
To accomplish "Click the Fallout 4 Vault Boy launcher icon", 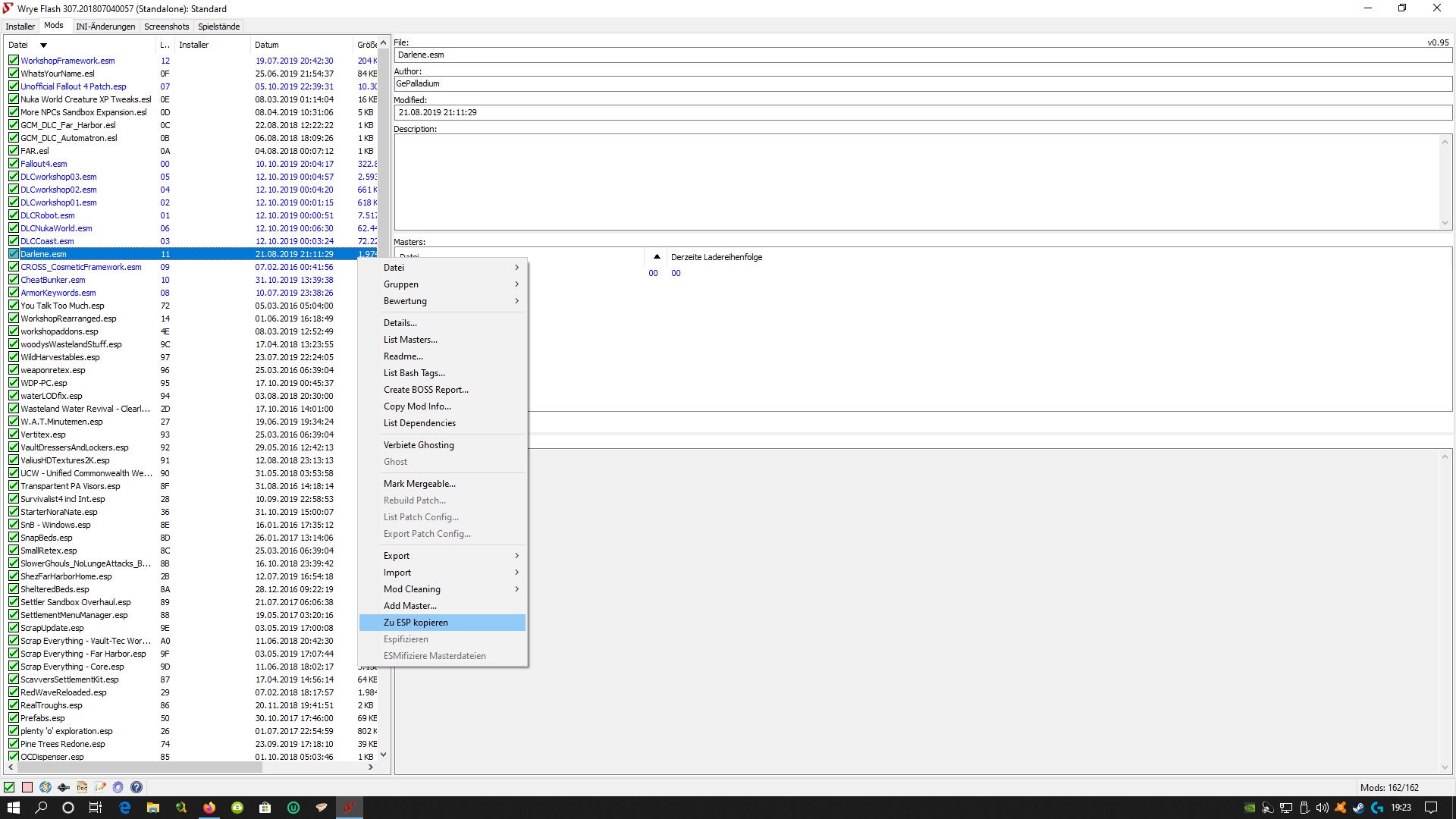I will 45,787.
